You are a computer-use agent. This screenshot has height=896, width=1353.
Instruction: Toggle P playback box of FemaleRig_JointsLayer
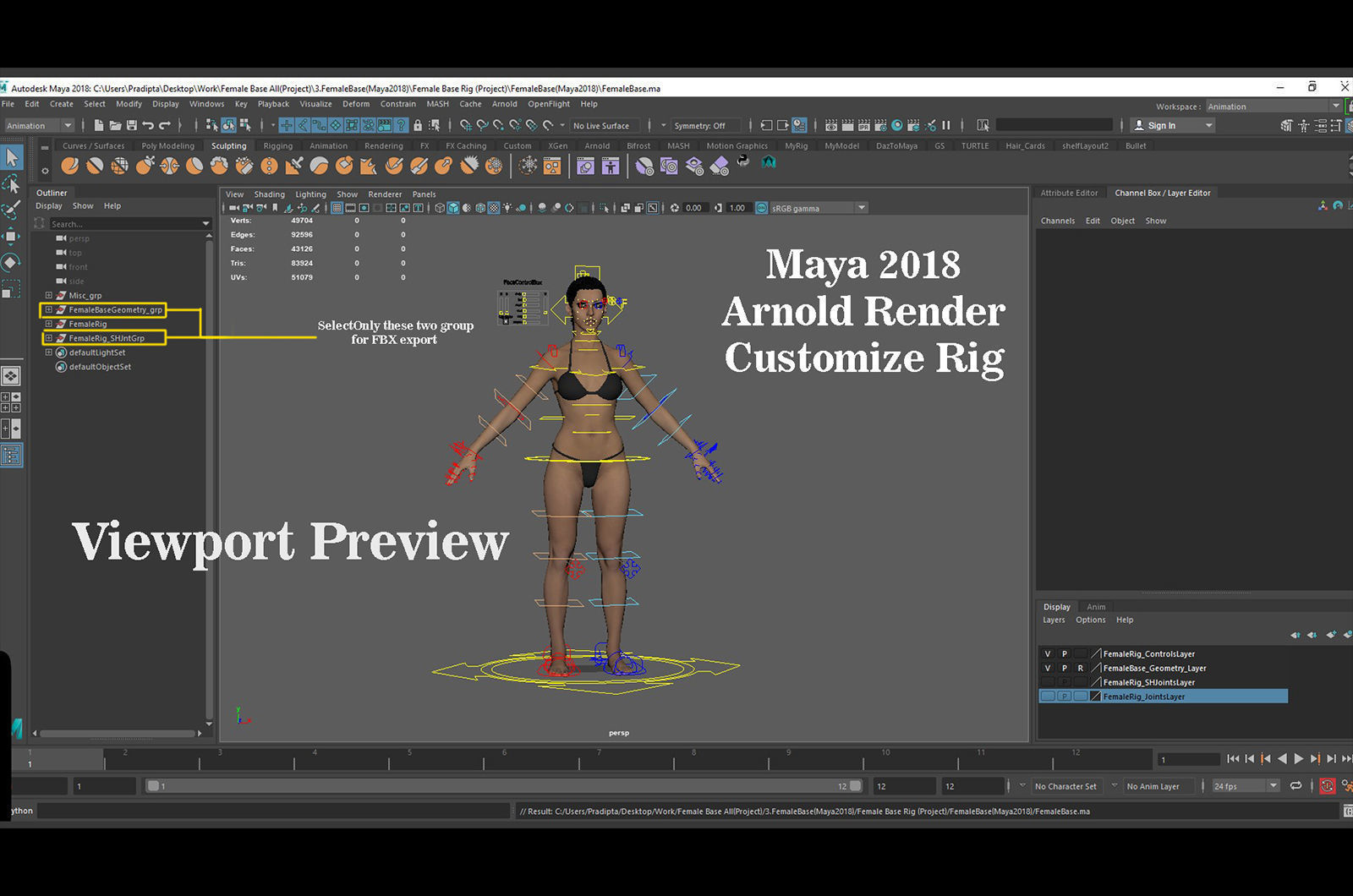pyautogui.click(x=1065, y=697)
